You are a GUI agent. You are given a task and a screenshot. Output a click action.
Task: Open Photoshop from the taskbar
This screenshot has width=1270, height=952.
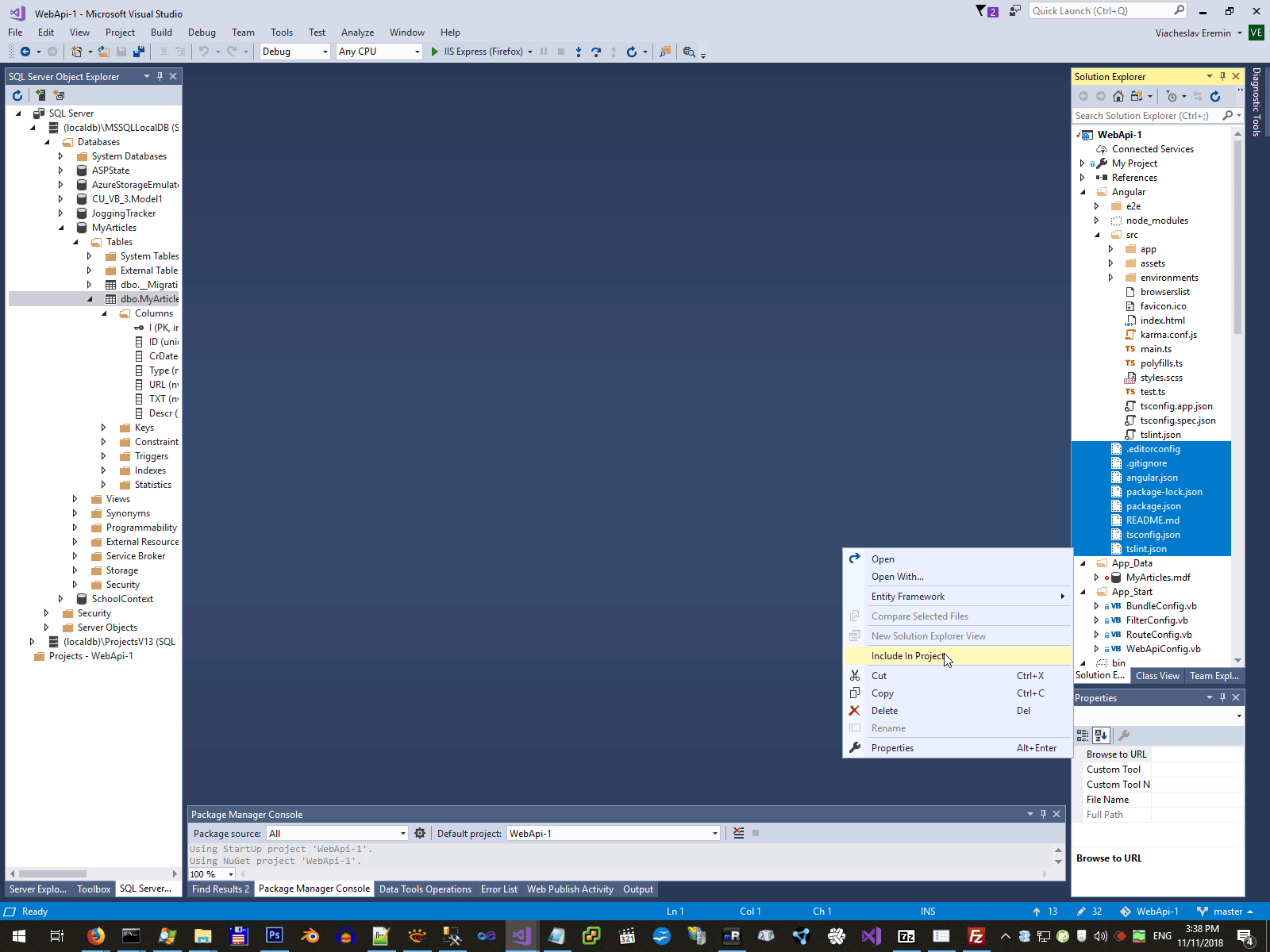point(274,936)
